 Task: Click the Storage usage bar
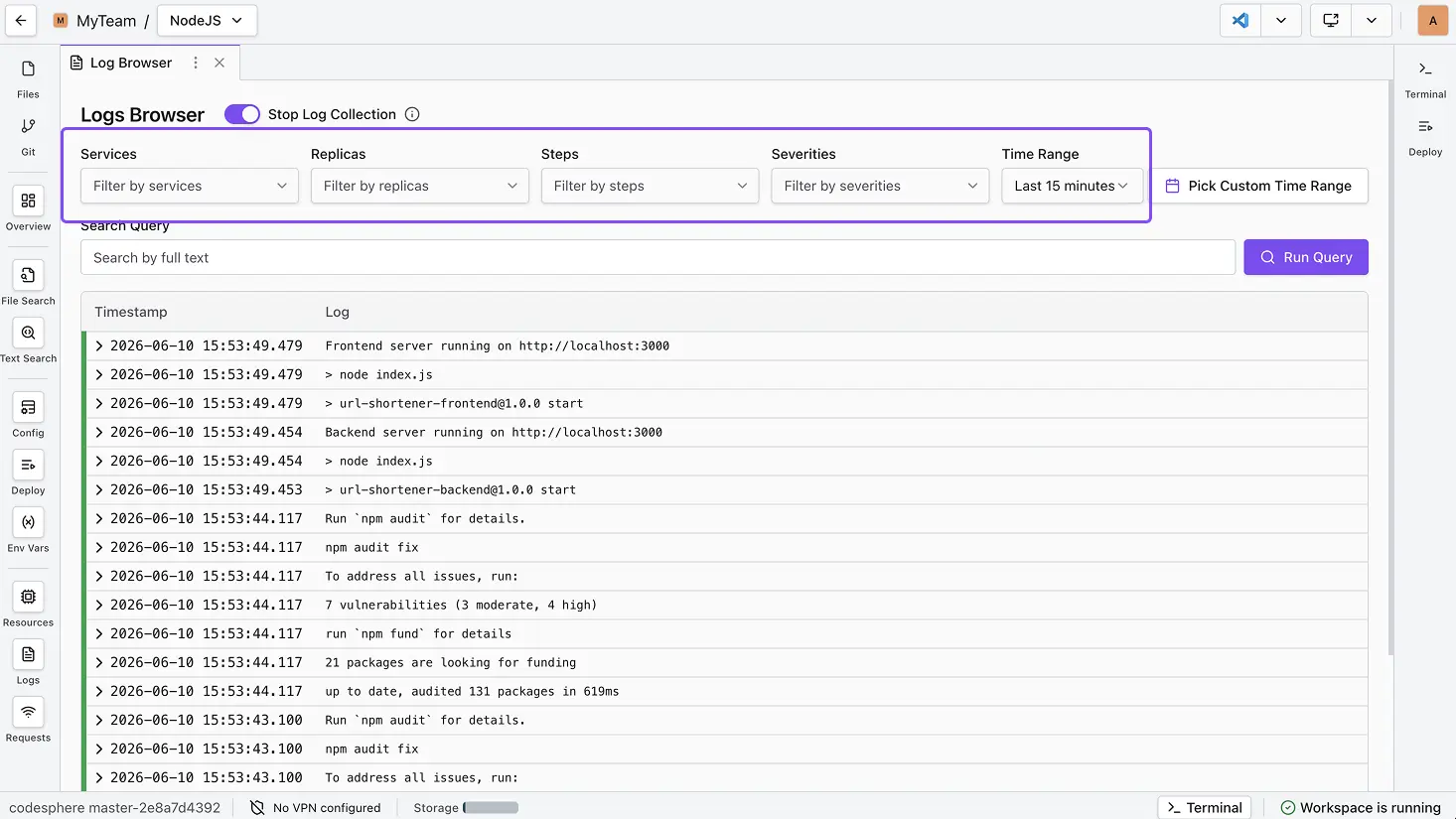(491, 807)
